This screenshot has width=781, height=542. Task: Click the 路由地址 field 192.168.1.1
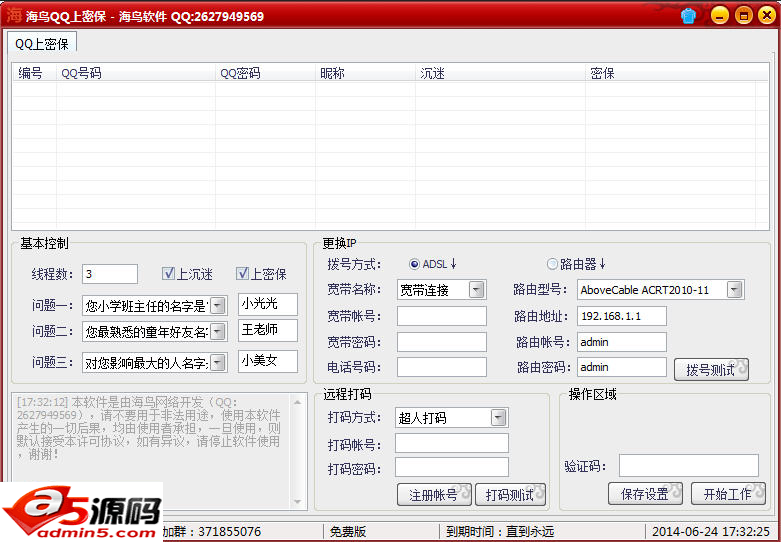(x=622, y=316)
